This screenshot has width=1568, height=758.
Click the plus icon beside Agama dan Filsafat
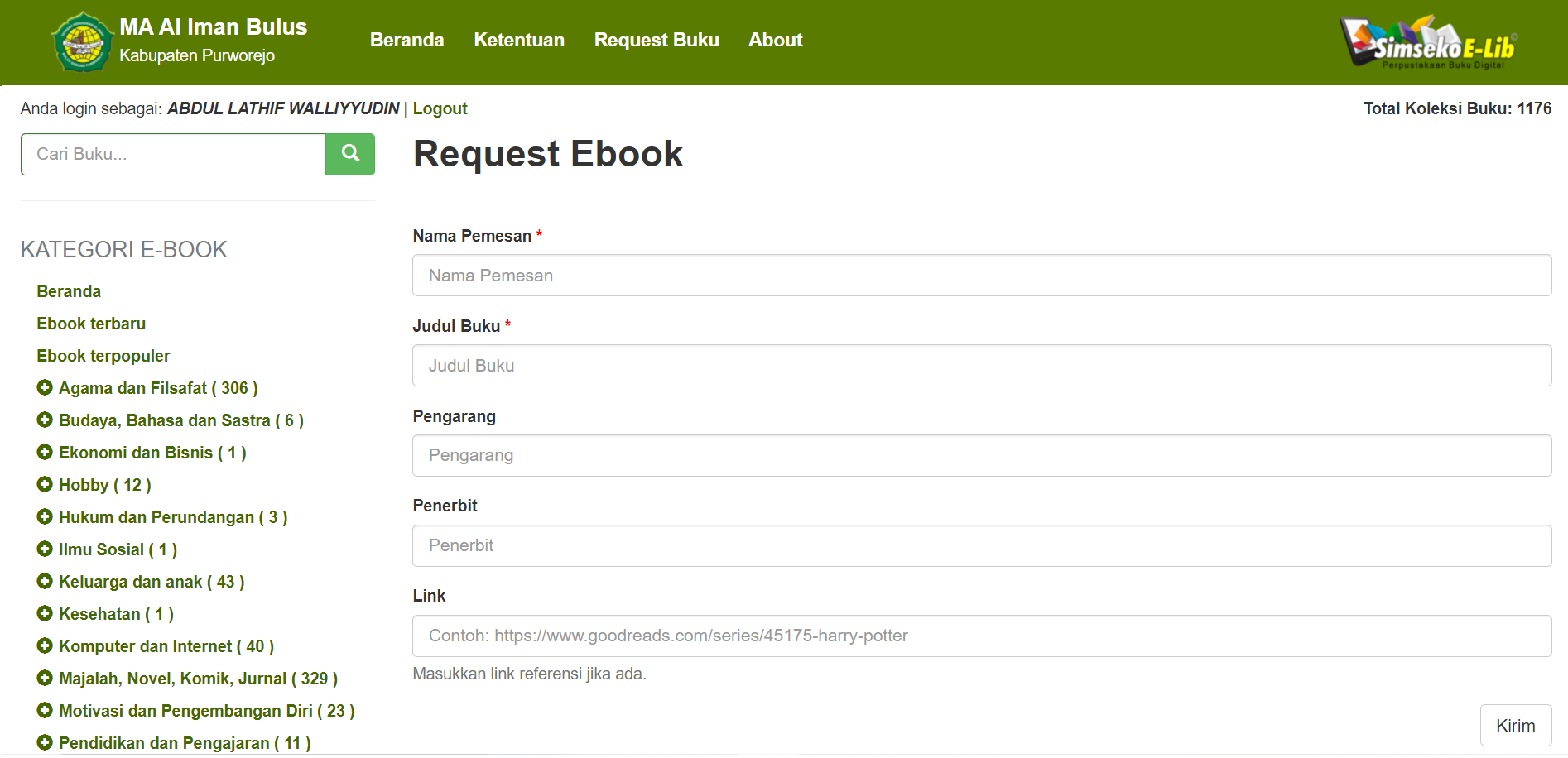[x=46, y=387]
